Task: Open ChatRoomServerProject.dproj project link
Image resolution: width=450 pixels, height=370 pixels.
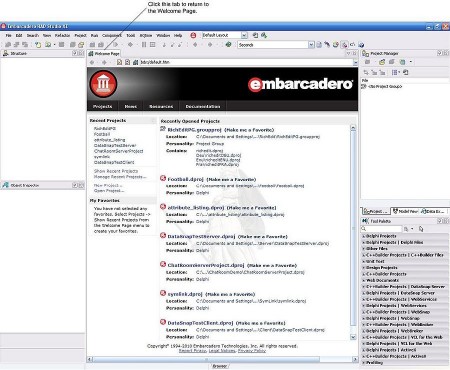Action: (206, 265)
